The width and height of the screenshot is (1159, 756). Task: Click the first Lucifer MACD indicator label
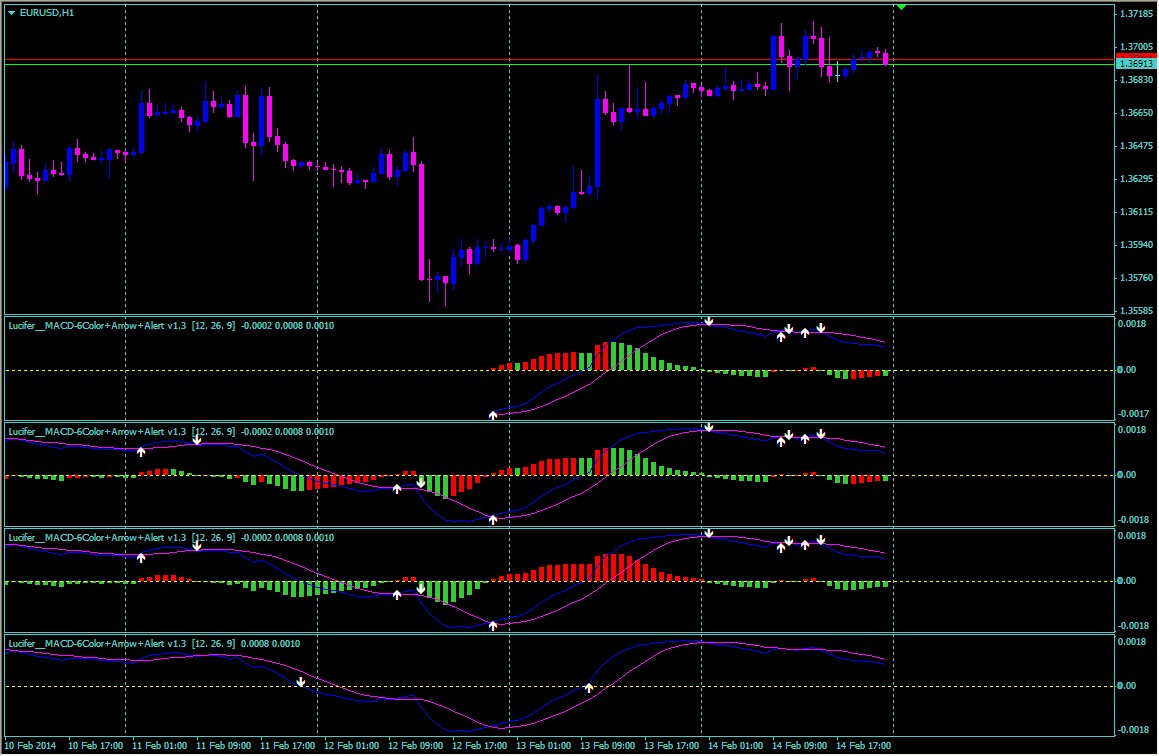click(120, 326)
